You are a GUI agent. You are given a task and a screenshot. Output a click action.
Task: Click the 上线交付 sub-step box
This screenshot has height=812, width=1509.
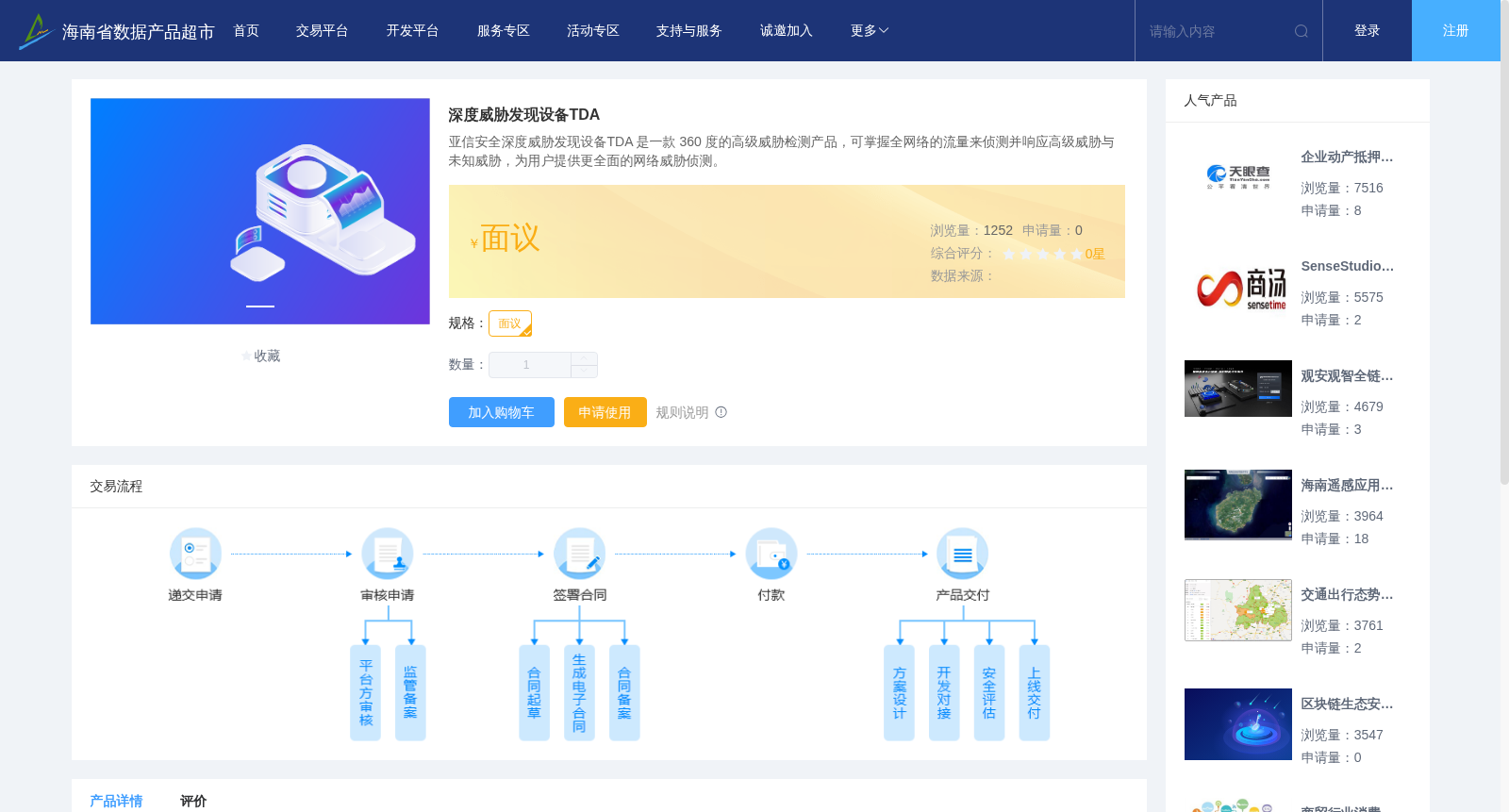click(x=1035, y=693)
